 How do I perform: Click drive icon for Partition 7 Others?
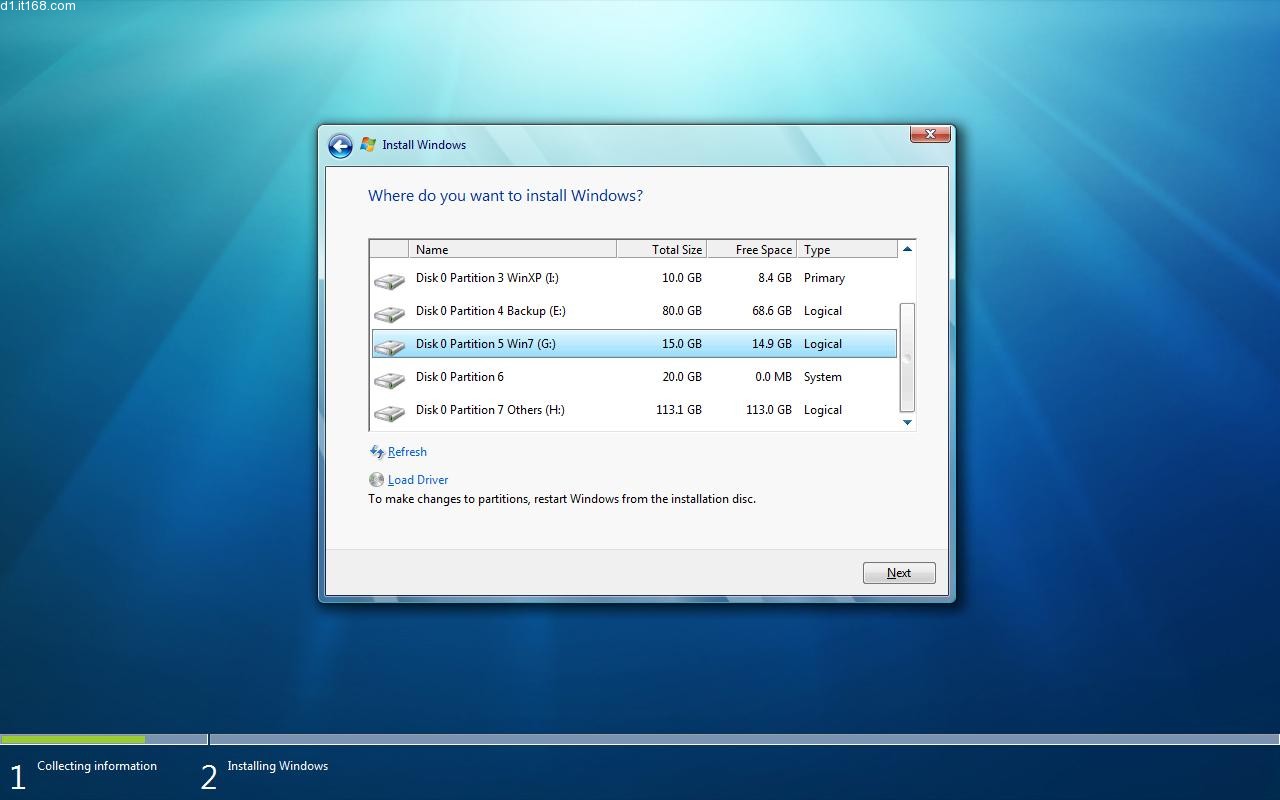(389, 413)
